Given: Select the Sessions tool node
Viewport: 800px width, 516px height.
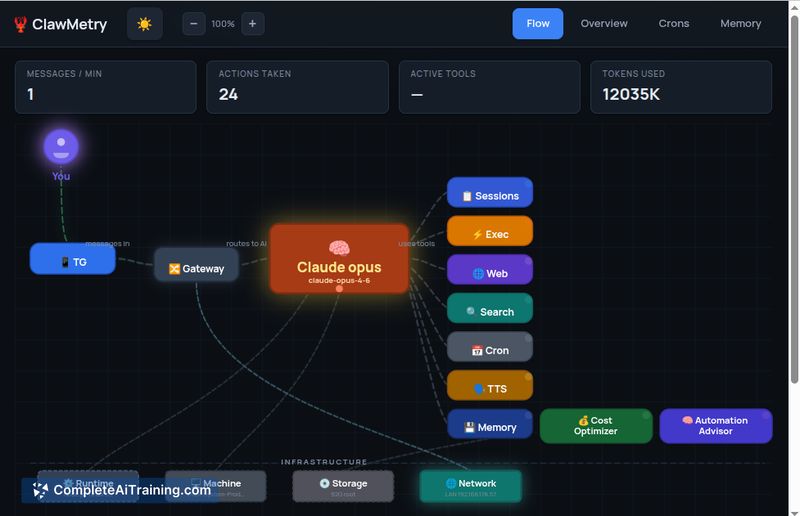Looking at the screenshot, I should (x=490, y=196).
